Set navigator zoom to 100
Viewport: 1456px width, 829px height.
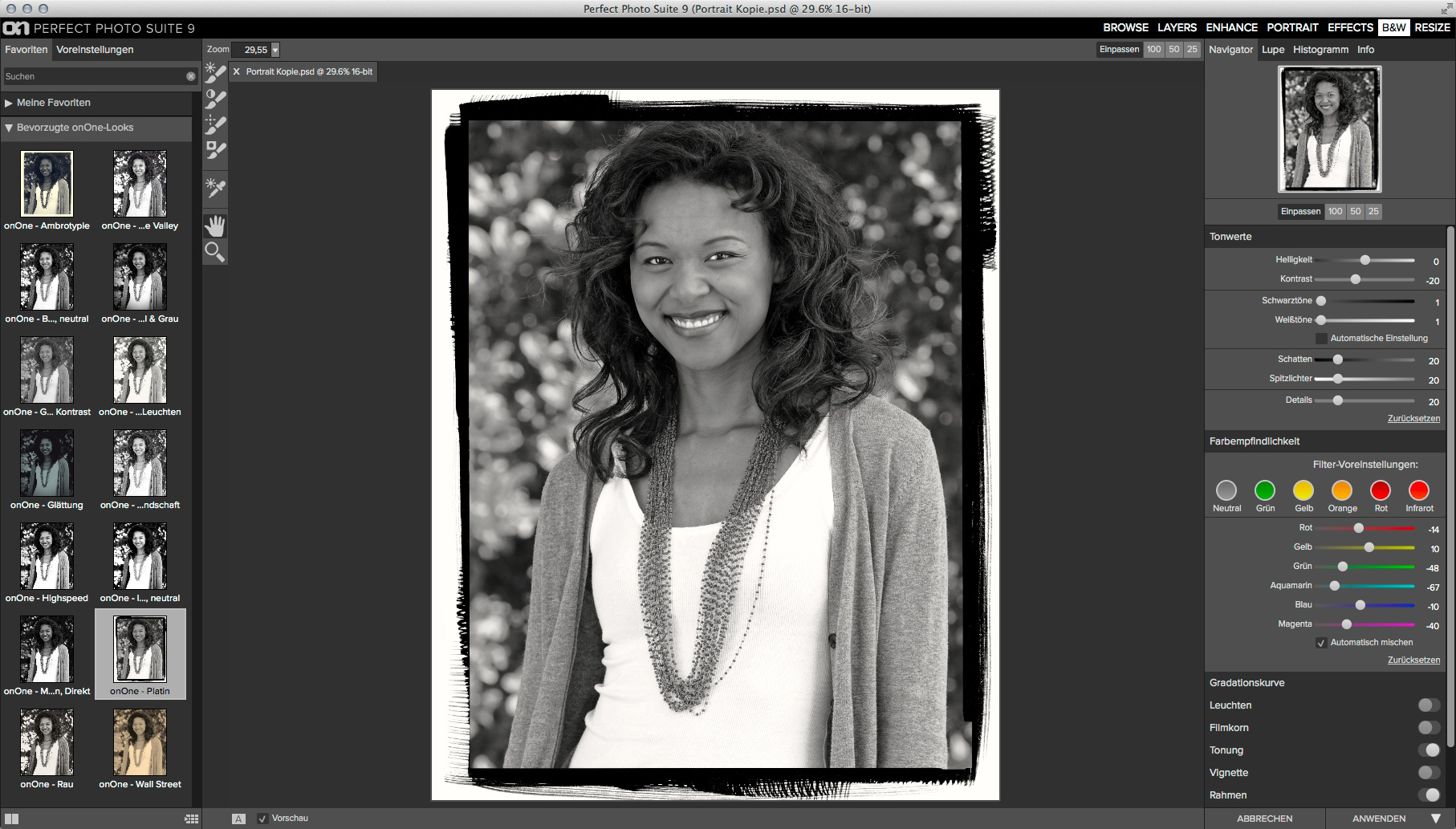(x=1335, y=212)
